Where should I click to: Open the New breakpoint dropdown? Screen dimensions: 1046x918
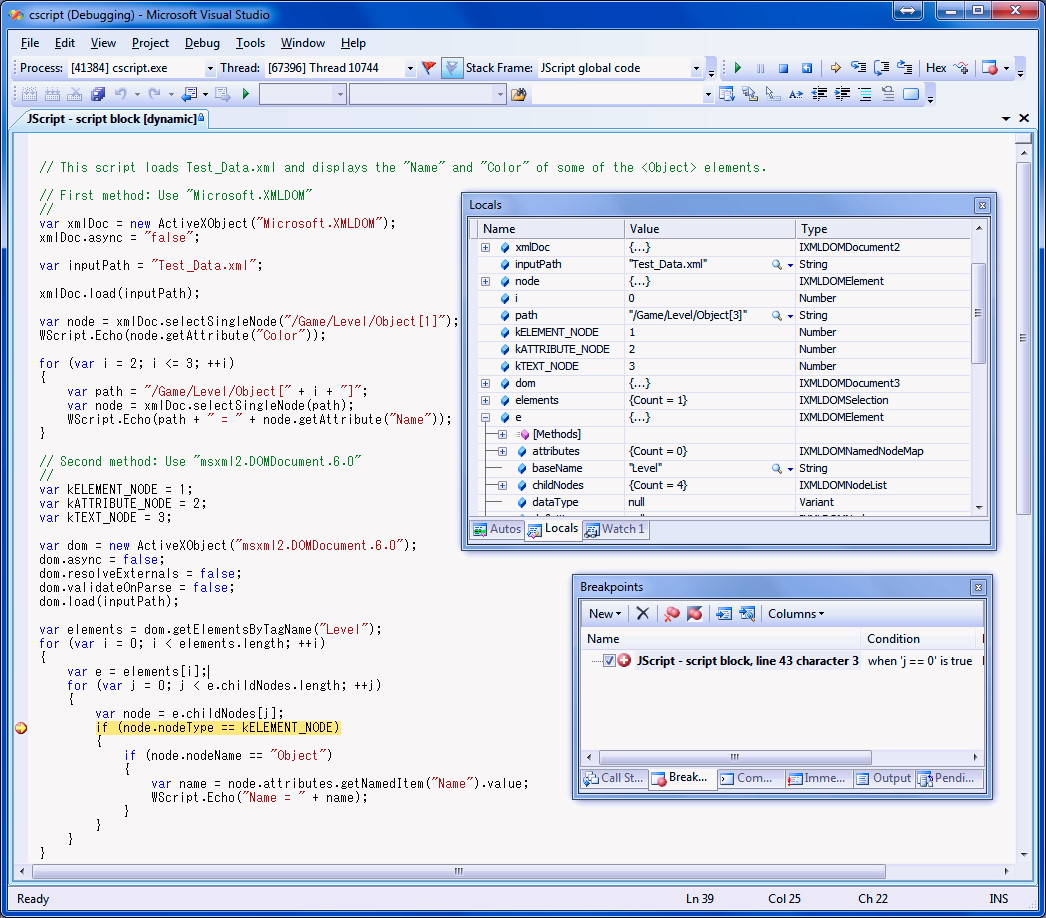[x=605, y=613]
